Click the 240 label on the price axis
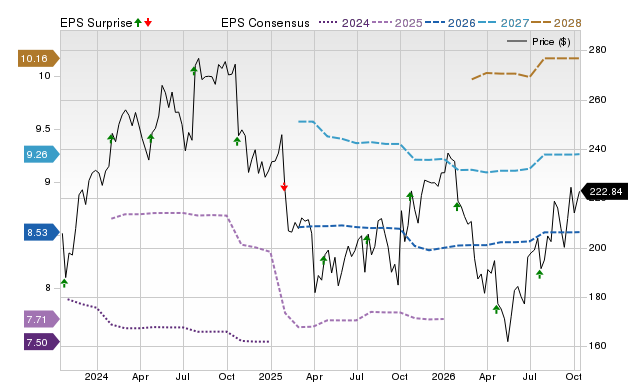Viewport: 640px width, 382px height. tap(597, 149)
